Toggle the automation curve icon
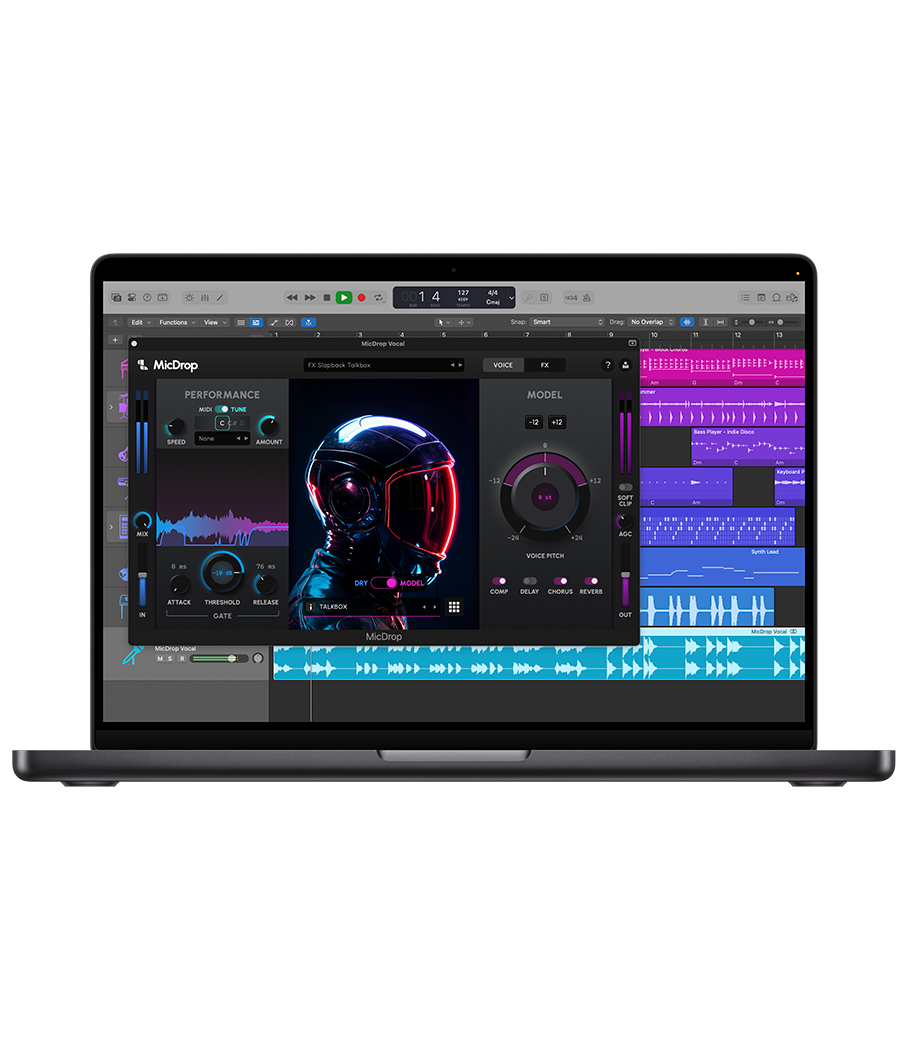This screenshot has height=1040, width=908. pos(275,322)
